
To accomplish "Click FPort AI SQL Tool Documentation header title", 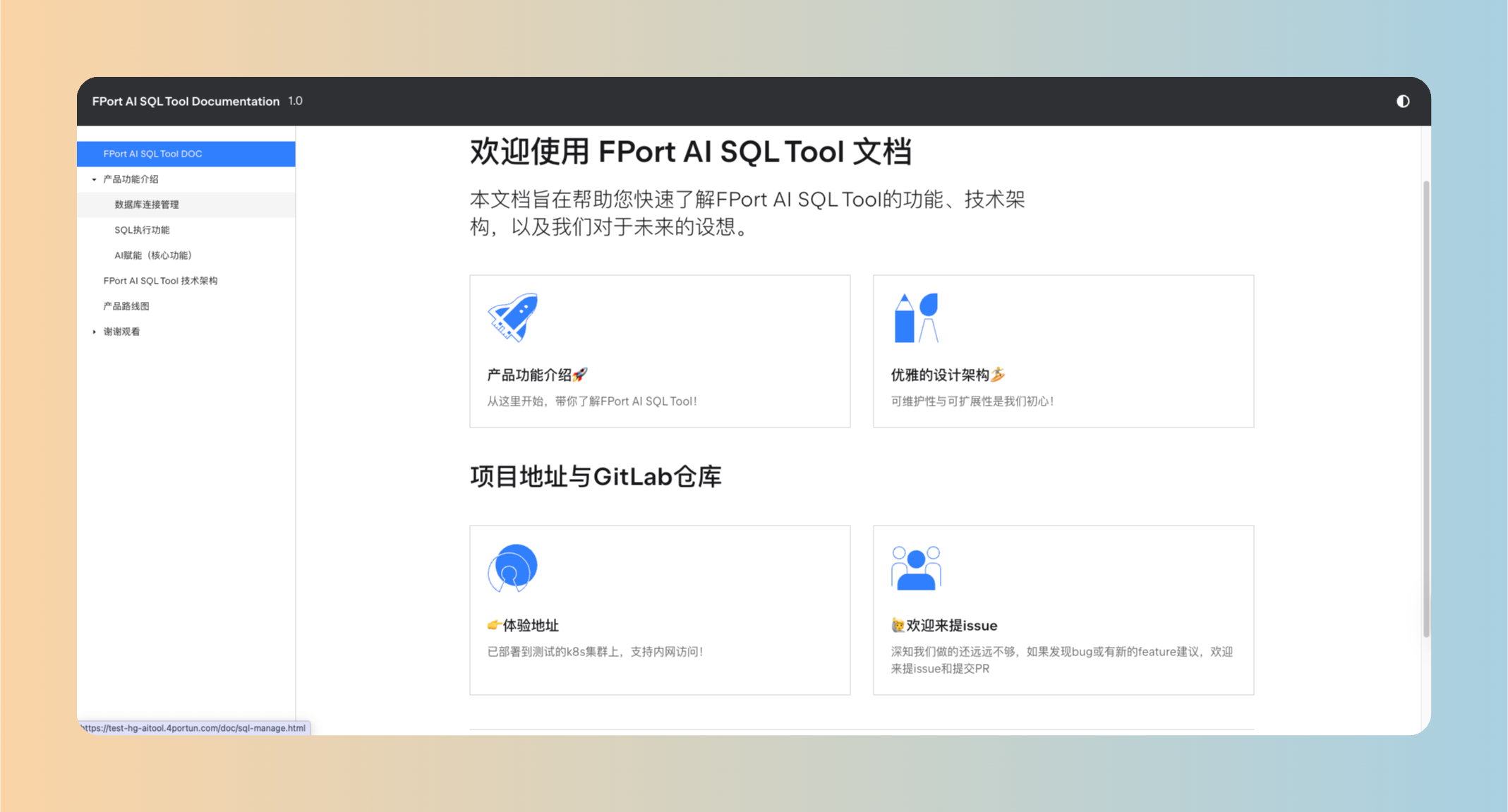I will [x=186, y=102].
